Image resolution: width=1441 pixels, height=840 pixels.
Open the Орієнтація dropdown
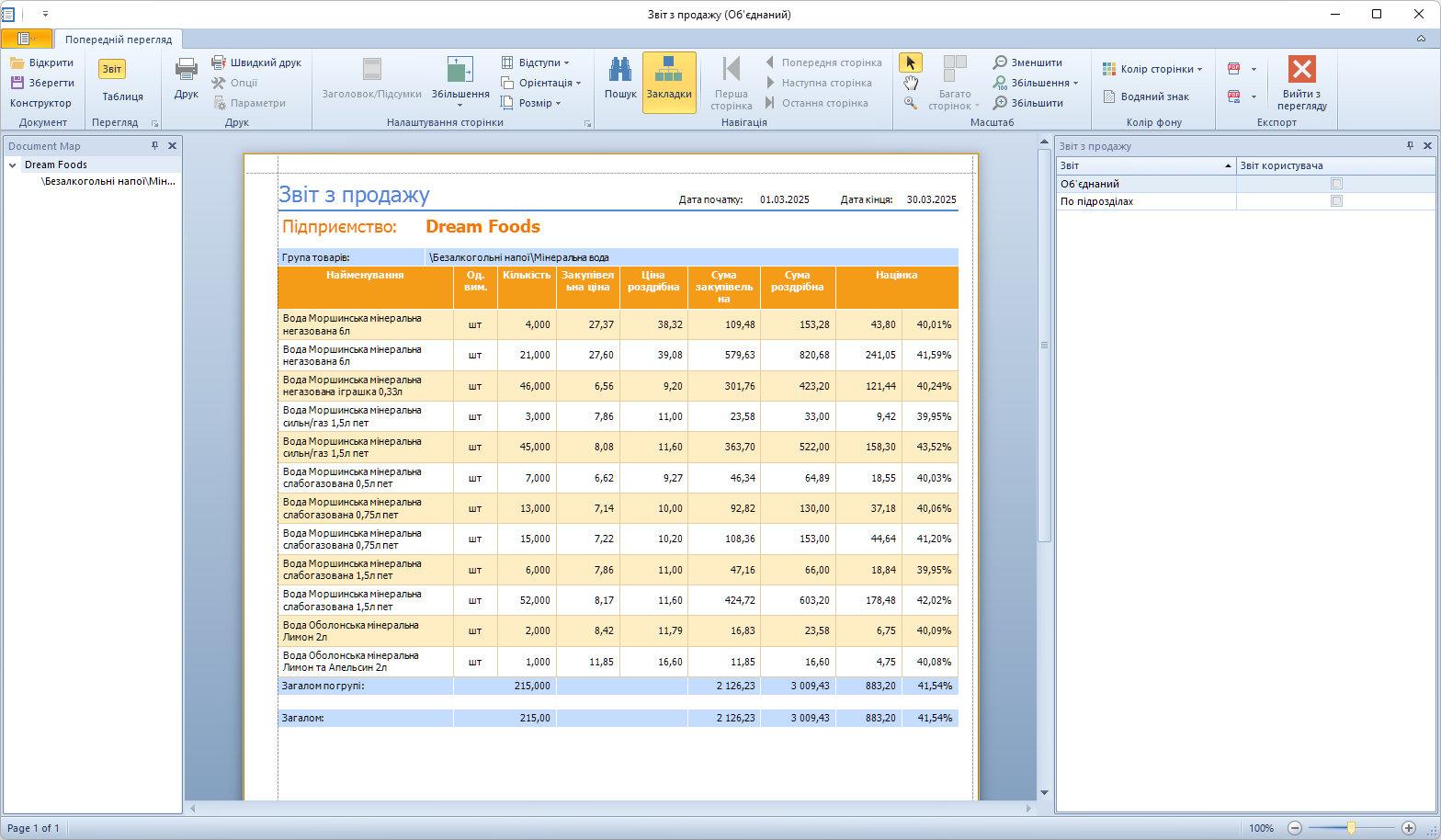[x=541, y=83]
